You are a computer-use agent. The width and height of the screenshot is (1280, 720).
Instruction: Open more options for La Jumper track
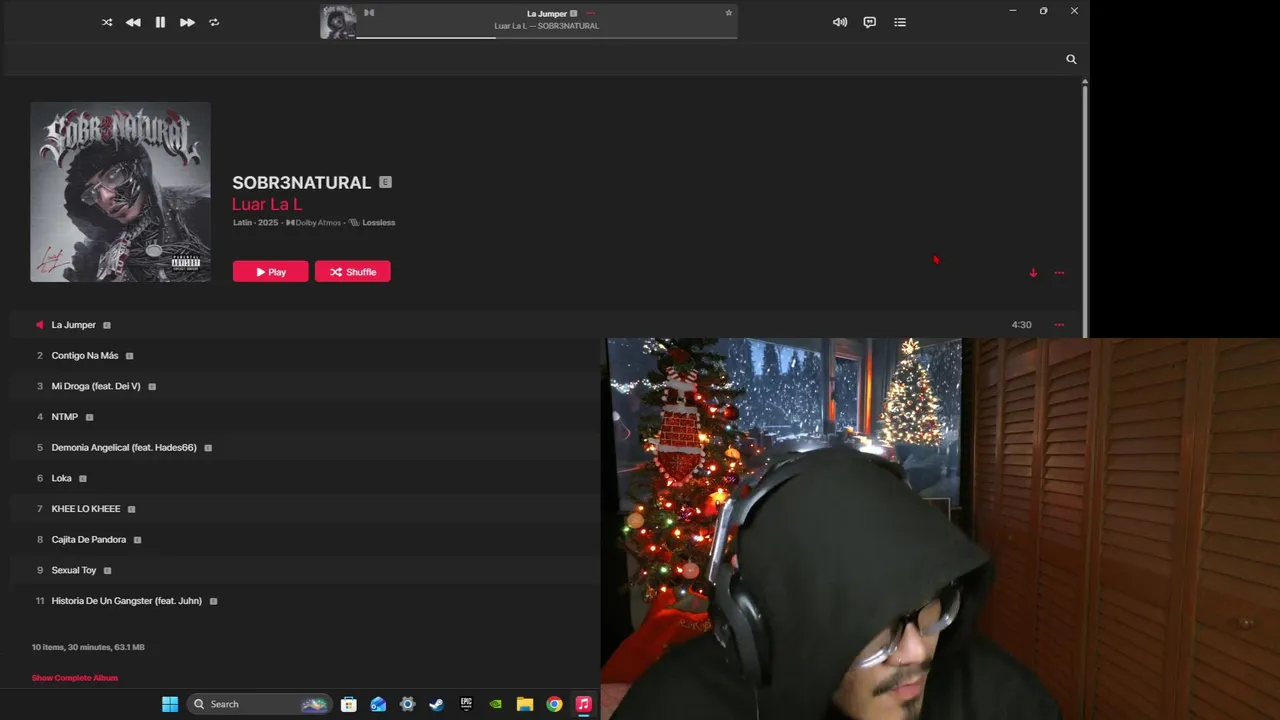[1059, 325]
